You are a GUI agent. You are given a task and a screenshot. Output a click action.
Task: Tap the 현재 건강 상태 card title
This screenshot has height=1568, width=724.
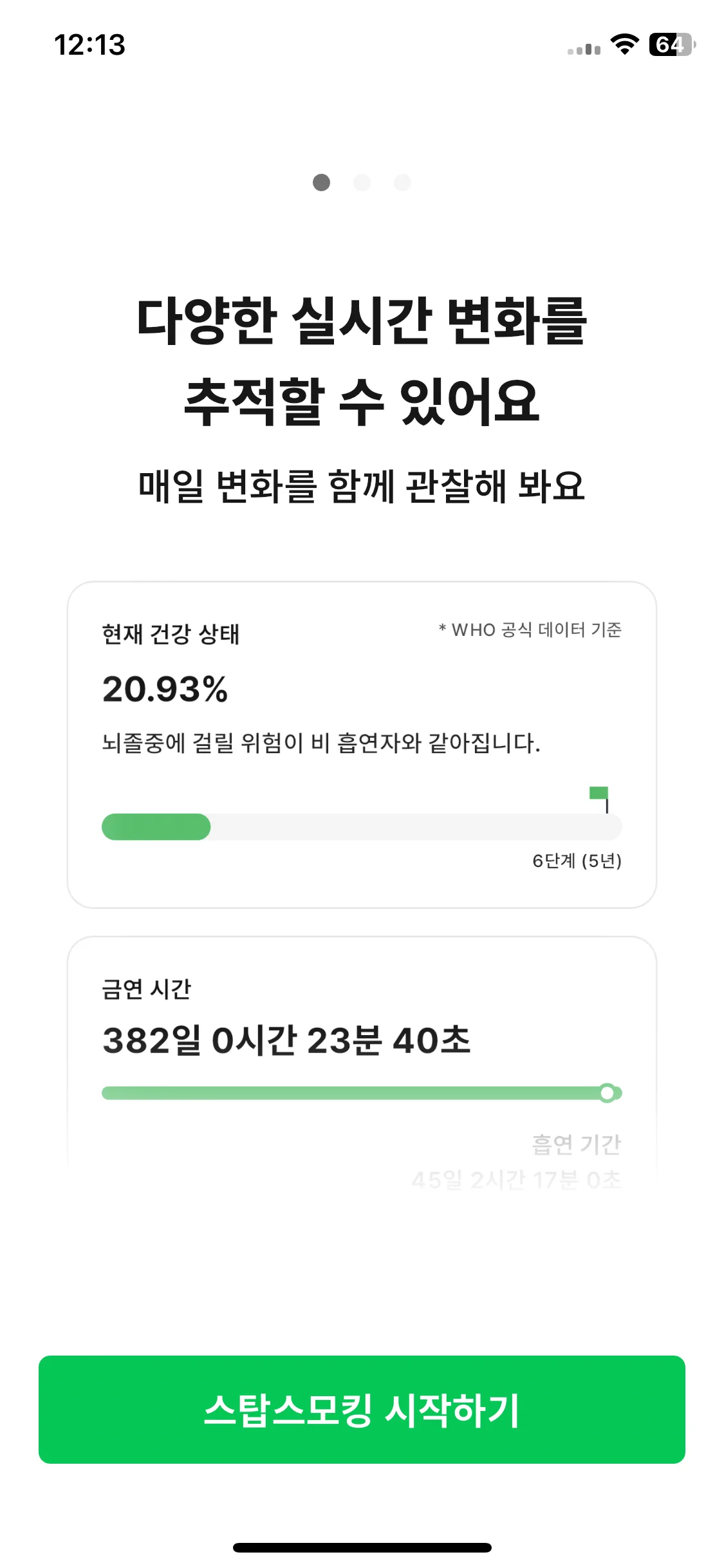pos(171,634)
